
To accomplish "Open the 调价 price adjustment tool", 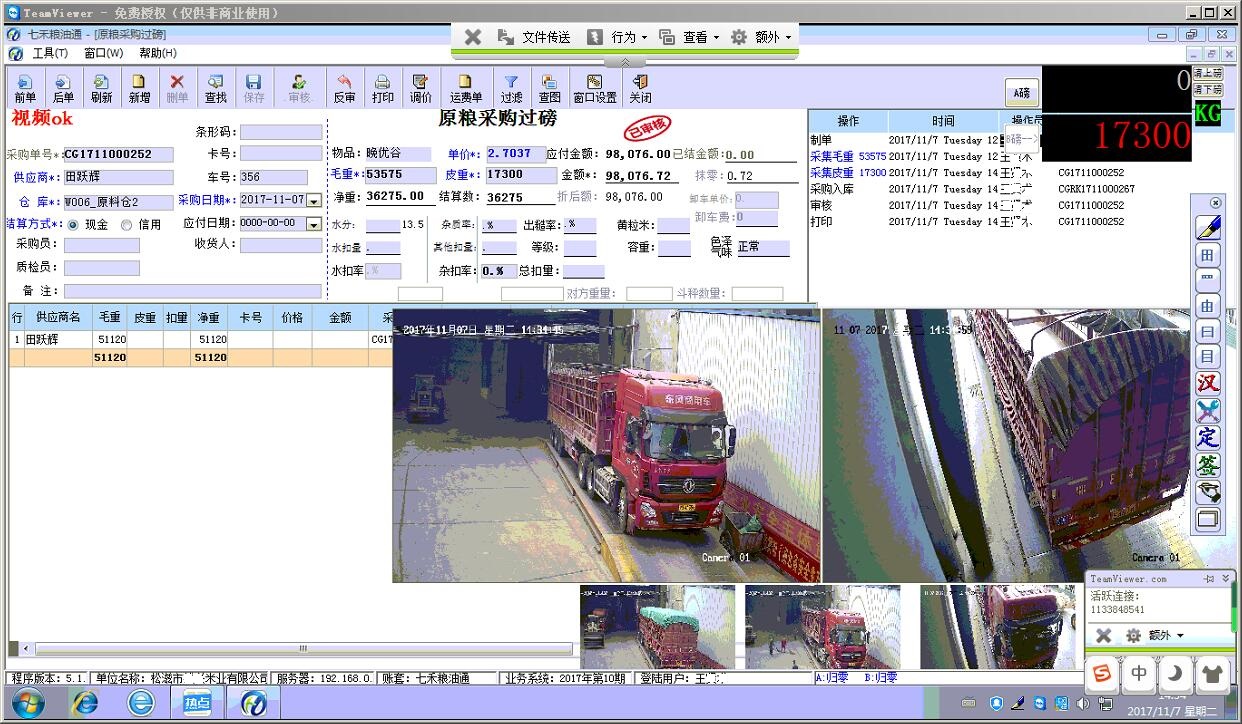I will [x=420, y=88].
